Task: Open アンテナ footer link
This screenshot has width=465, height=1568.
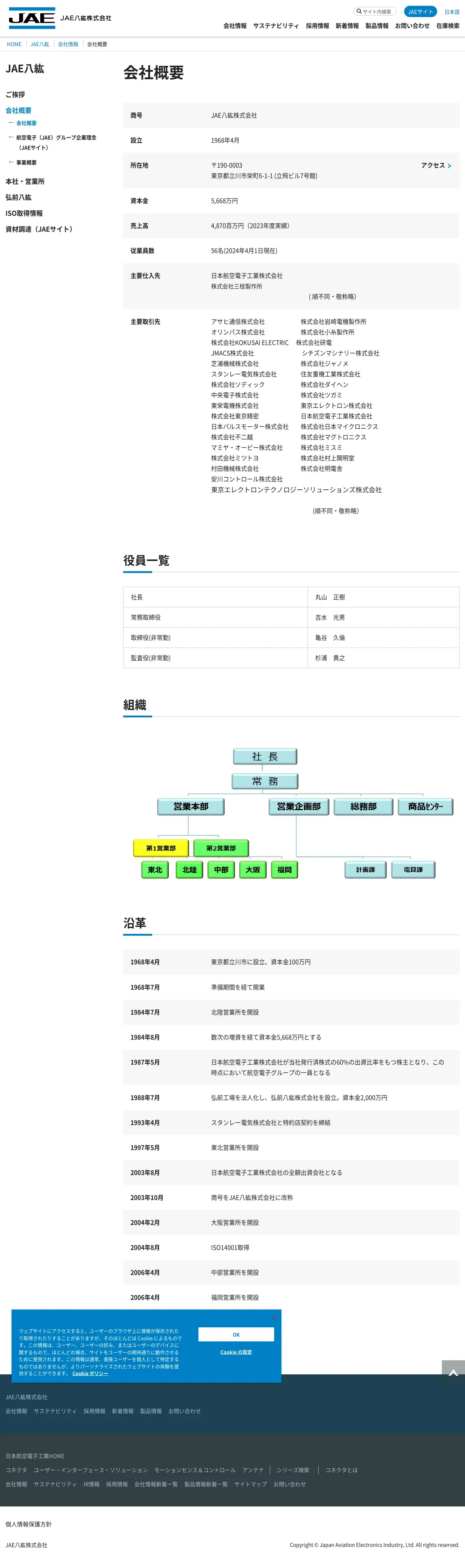Action: 253,1470
